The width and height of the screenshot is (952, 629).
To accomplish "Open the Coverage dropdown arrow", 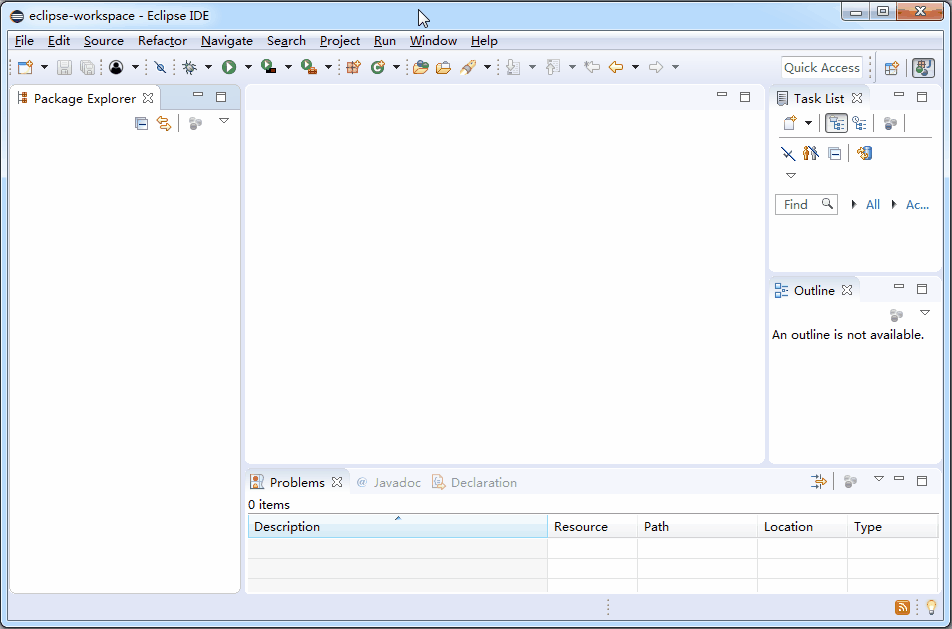I will coord(288,67).
